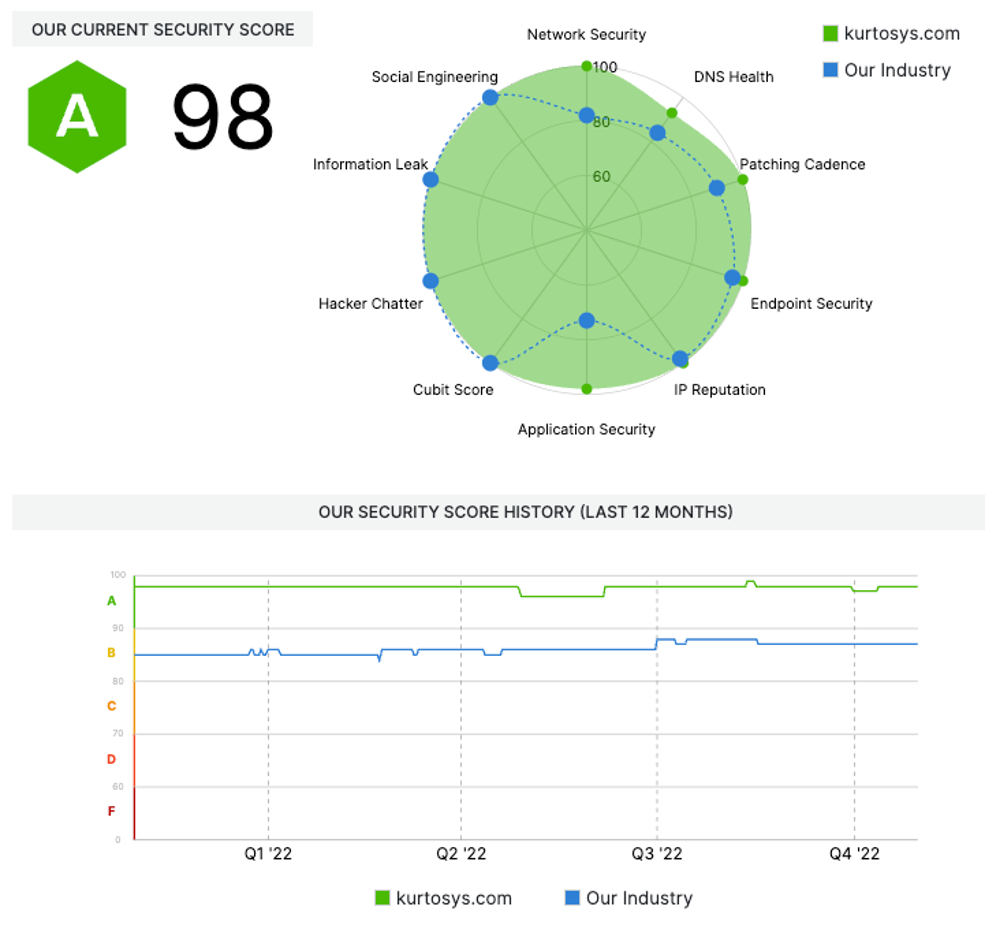Screen dimensions: 986x926
Task: Click the Network Security radar axis label
Action: (x=586, y=34)
